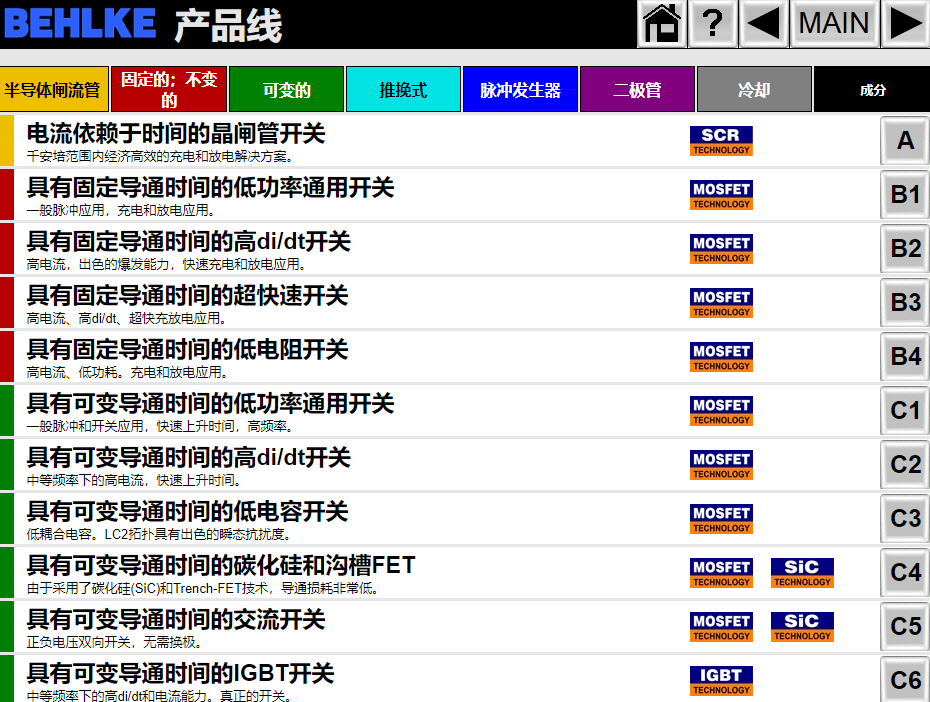Viewport: 930px width, 702px height.
Task: Open the green 可变的 category tab
Action: coord(286,90)
